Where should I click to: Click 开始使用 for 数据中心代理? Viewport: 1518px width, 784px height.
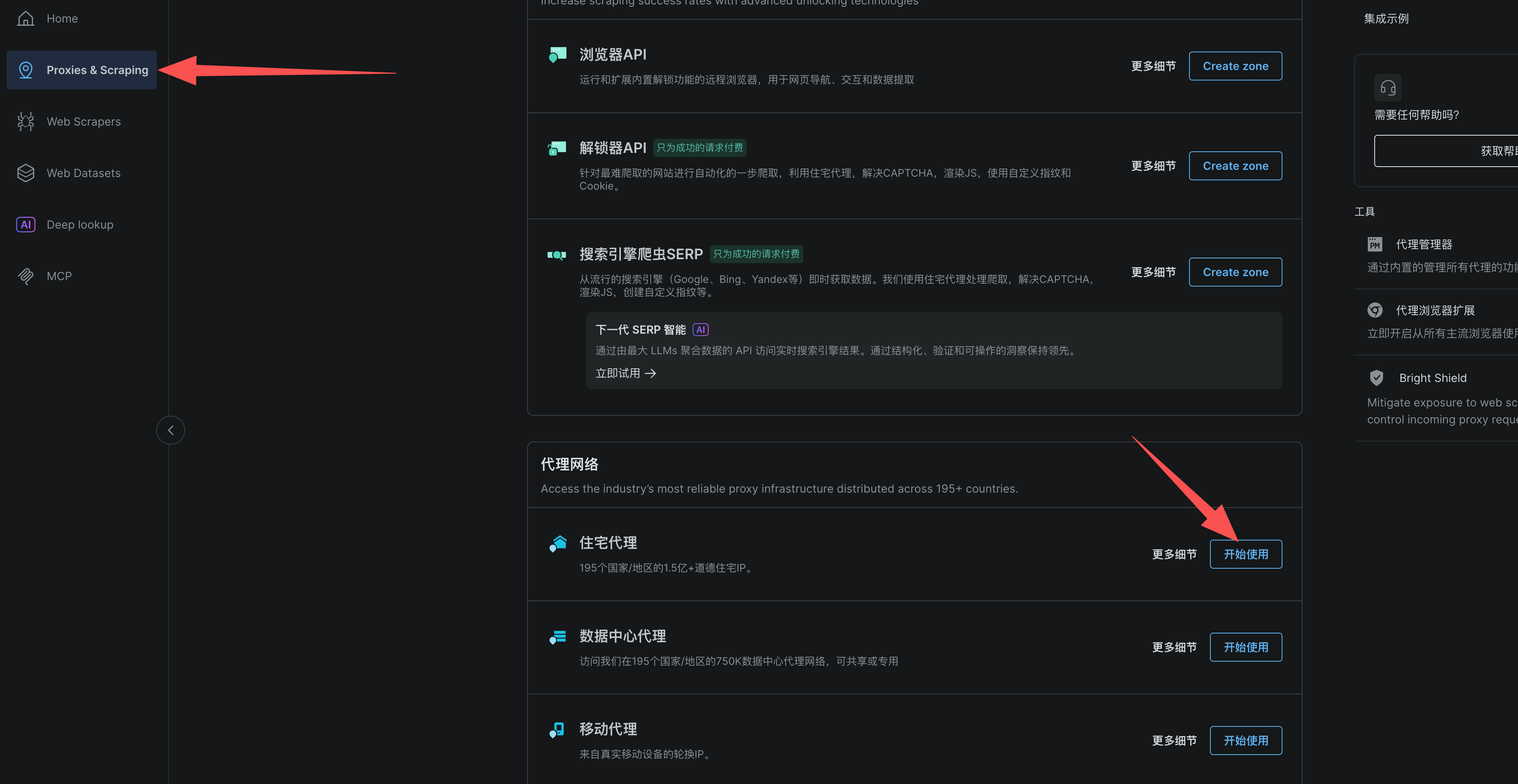pyautogui.click(x=1246, y=647)
